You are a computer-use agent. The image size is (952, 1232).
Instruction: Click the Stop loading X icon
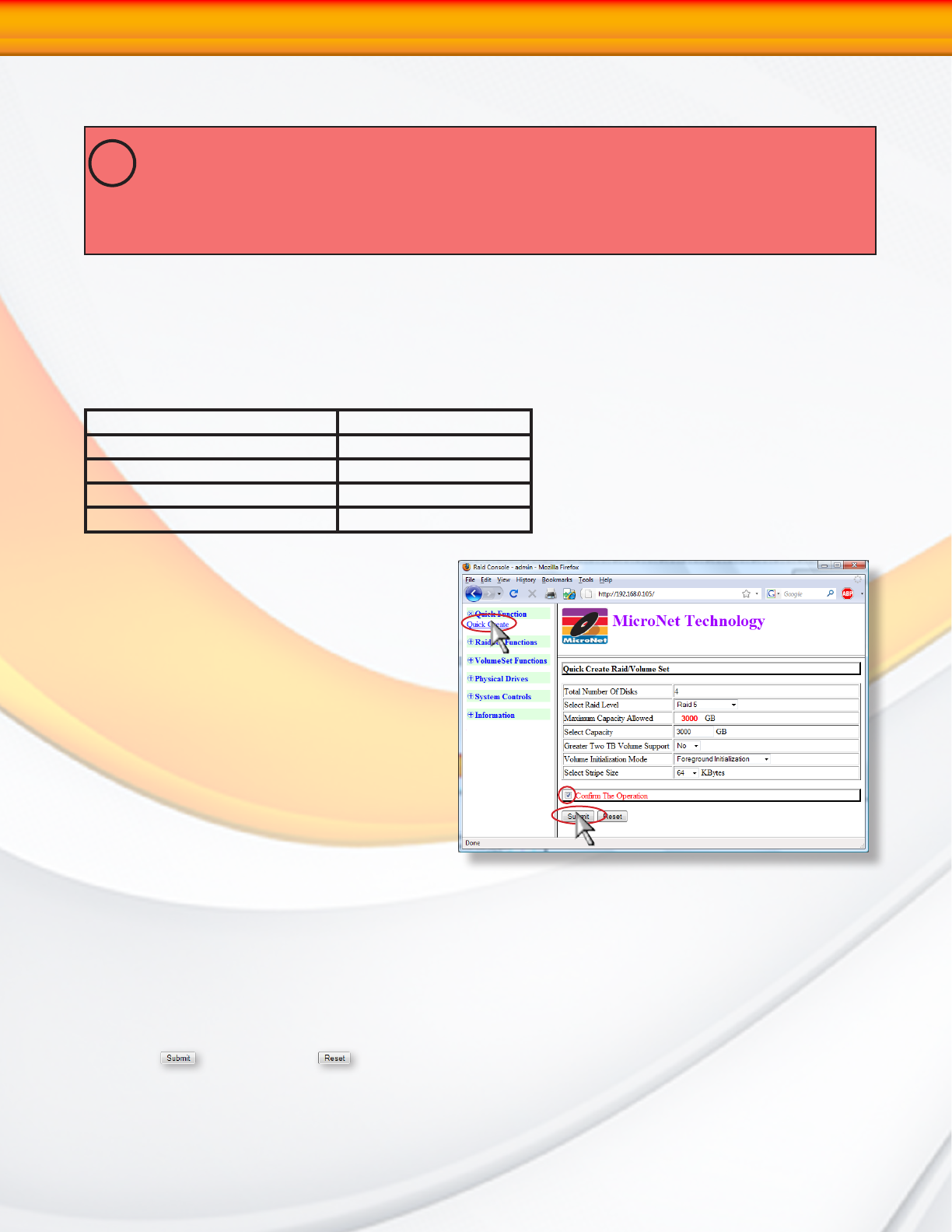532,593
